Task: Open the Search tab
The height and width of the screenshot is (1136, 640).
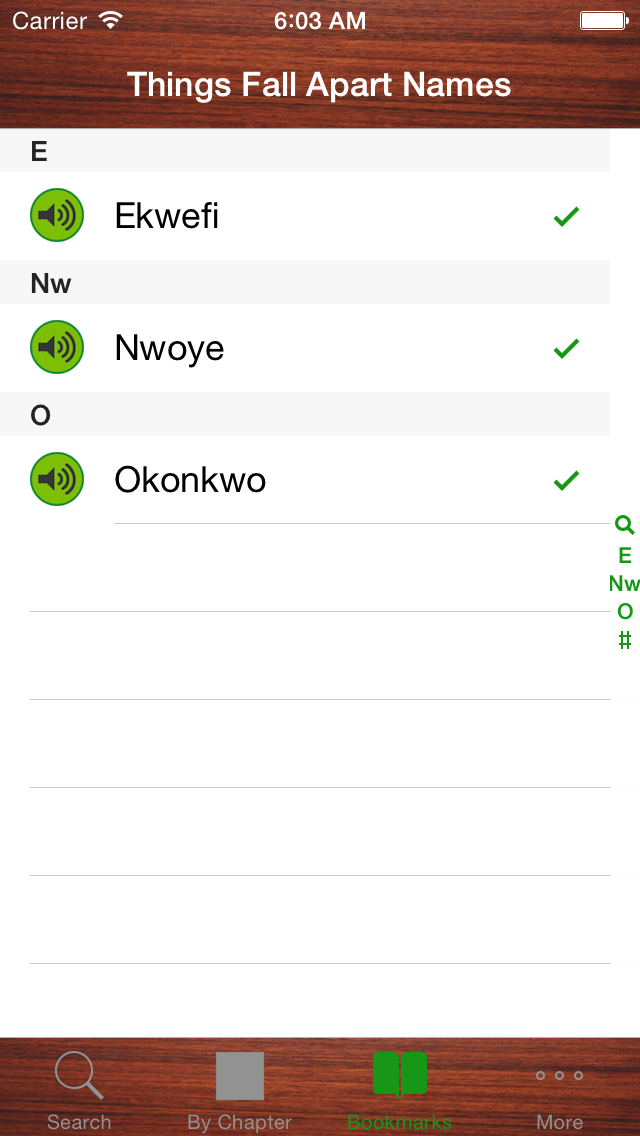Action: 79,1089
